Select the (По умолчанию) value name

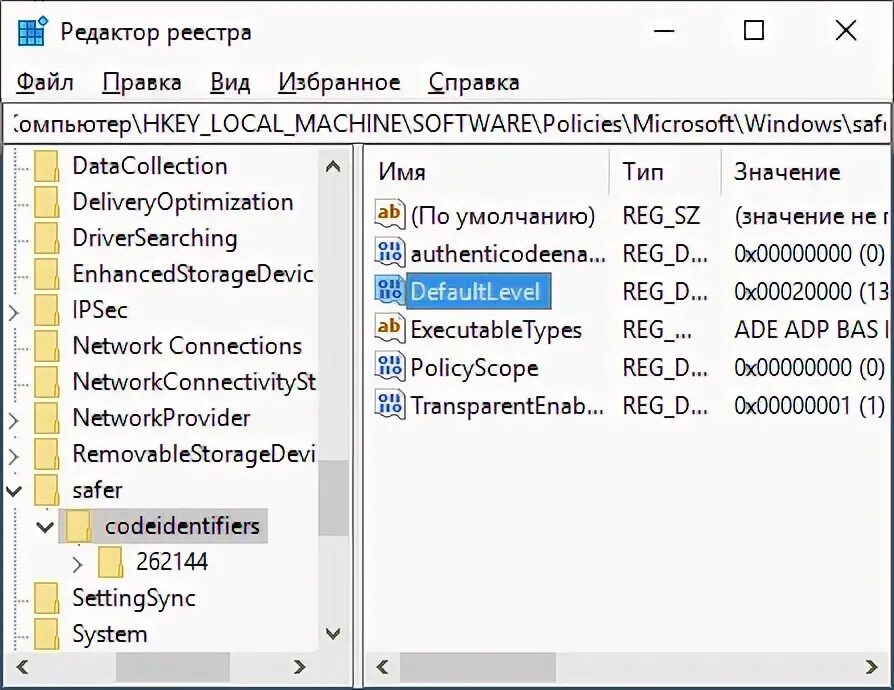pyautogui.click(x=502, y=216)
